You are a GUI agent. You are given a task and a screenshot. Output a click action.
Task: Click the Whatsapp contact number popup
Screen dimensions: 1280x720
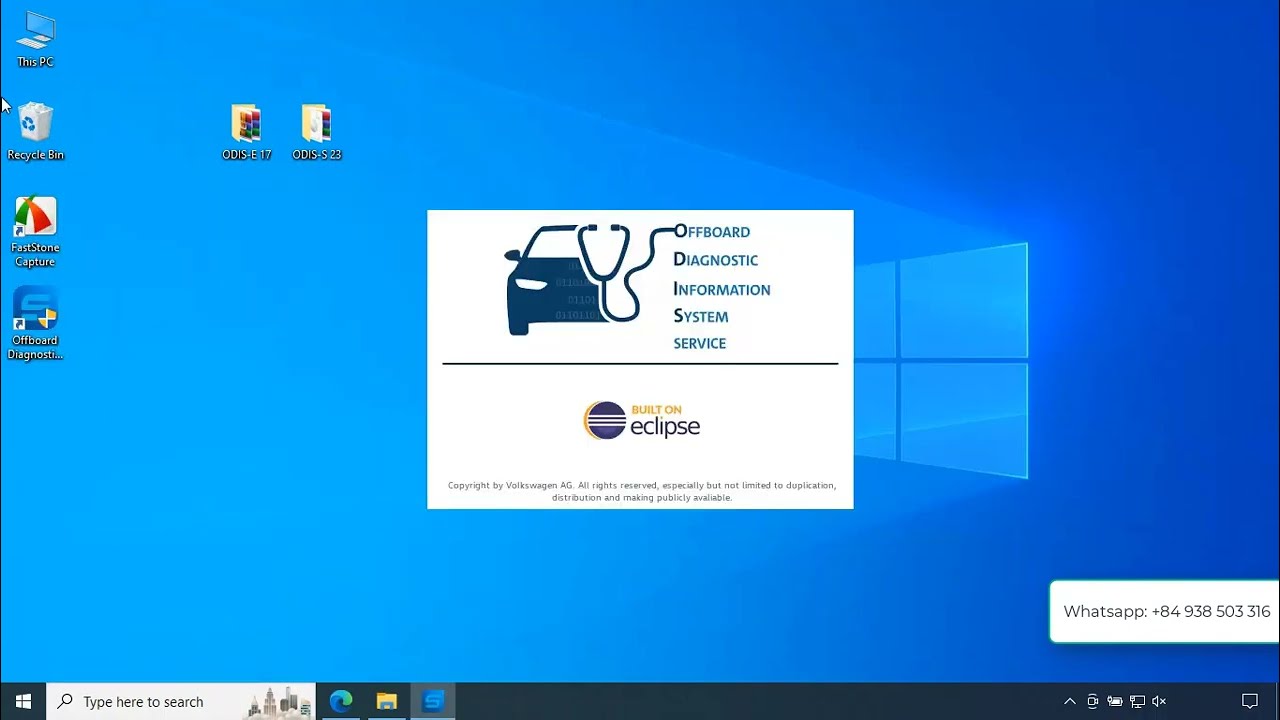pos(1165,611)
